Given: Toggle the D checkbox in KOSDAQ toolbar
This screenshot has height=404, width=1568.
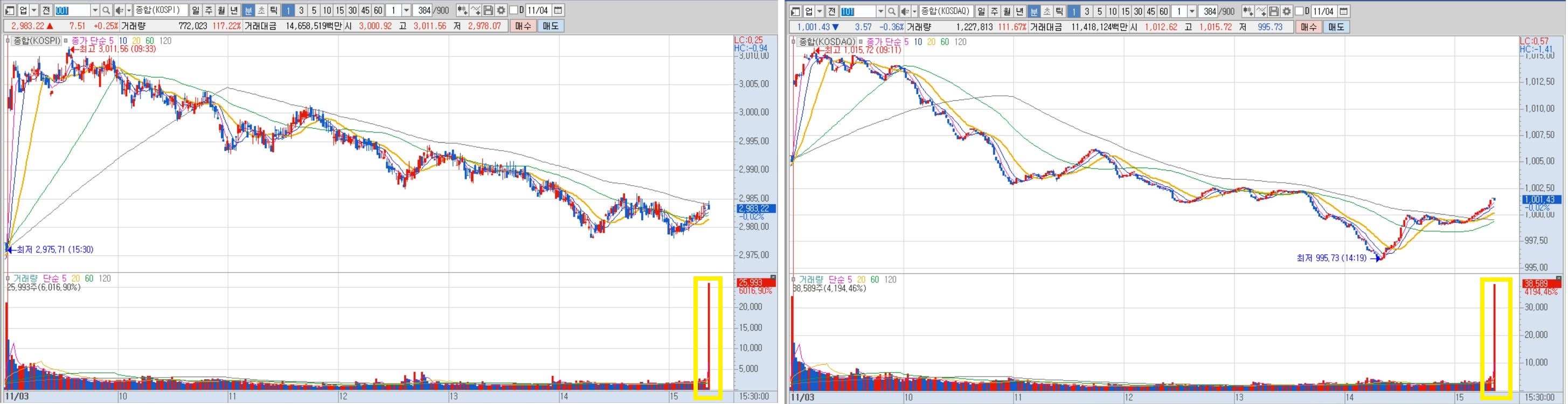Looking at the screenshot, I should click(x=1299, y=11).
